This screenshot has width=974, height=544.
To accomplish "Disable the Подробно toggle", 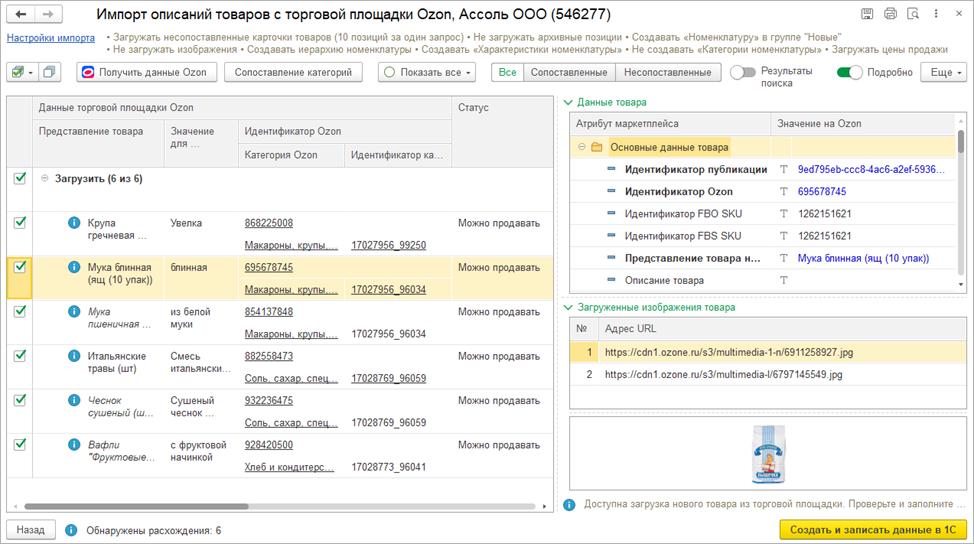I will coord(849,72).
